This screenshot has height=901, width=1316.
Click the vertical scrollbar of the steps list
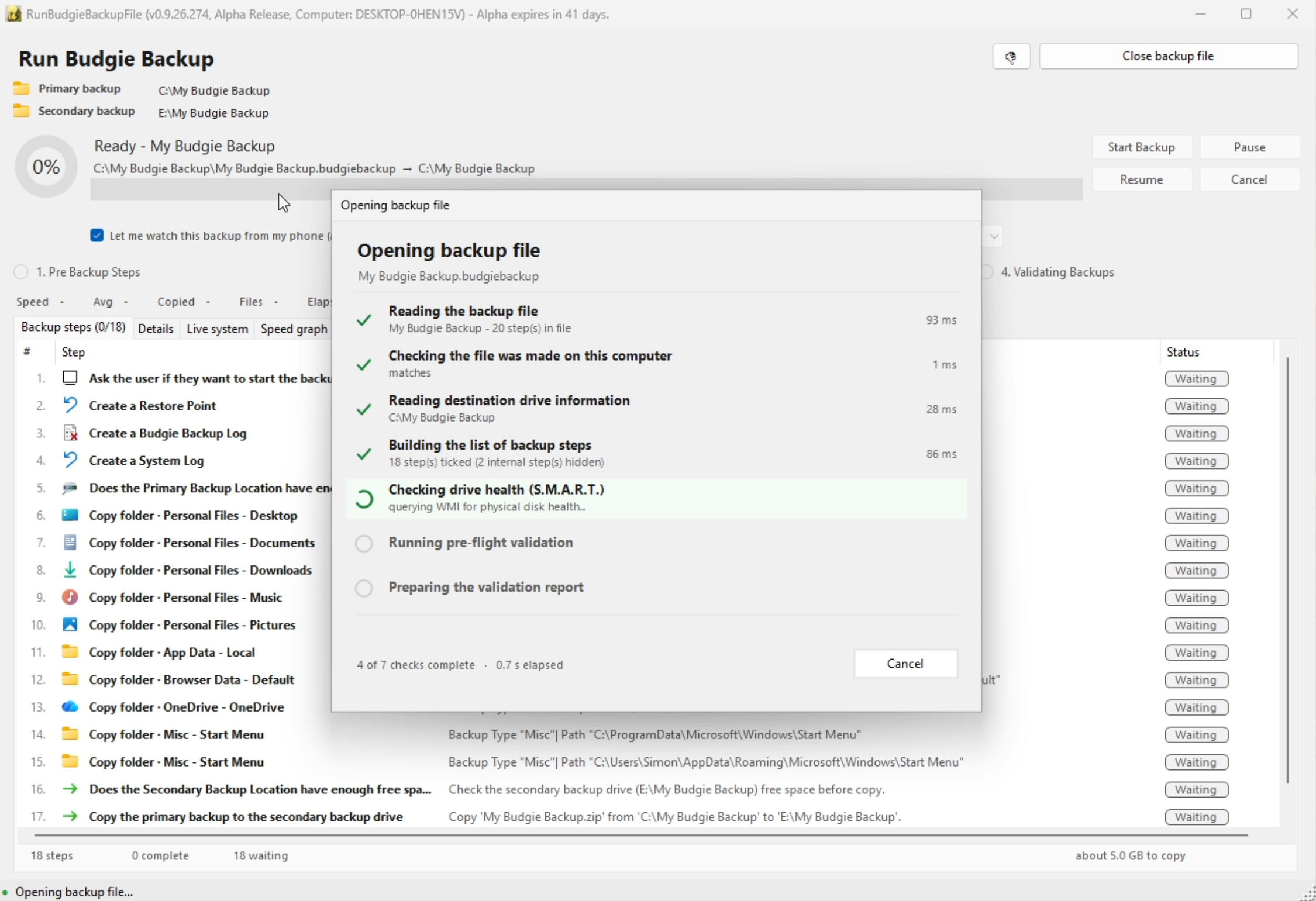(1287, 570)
